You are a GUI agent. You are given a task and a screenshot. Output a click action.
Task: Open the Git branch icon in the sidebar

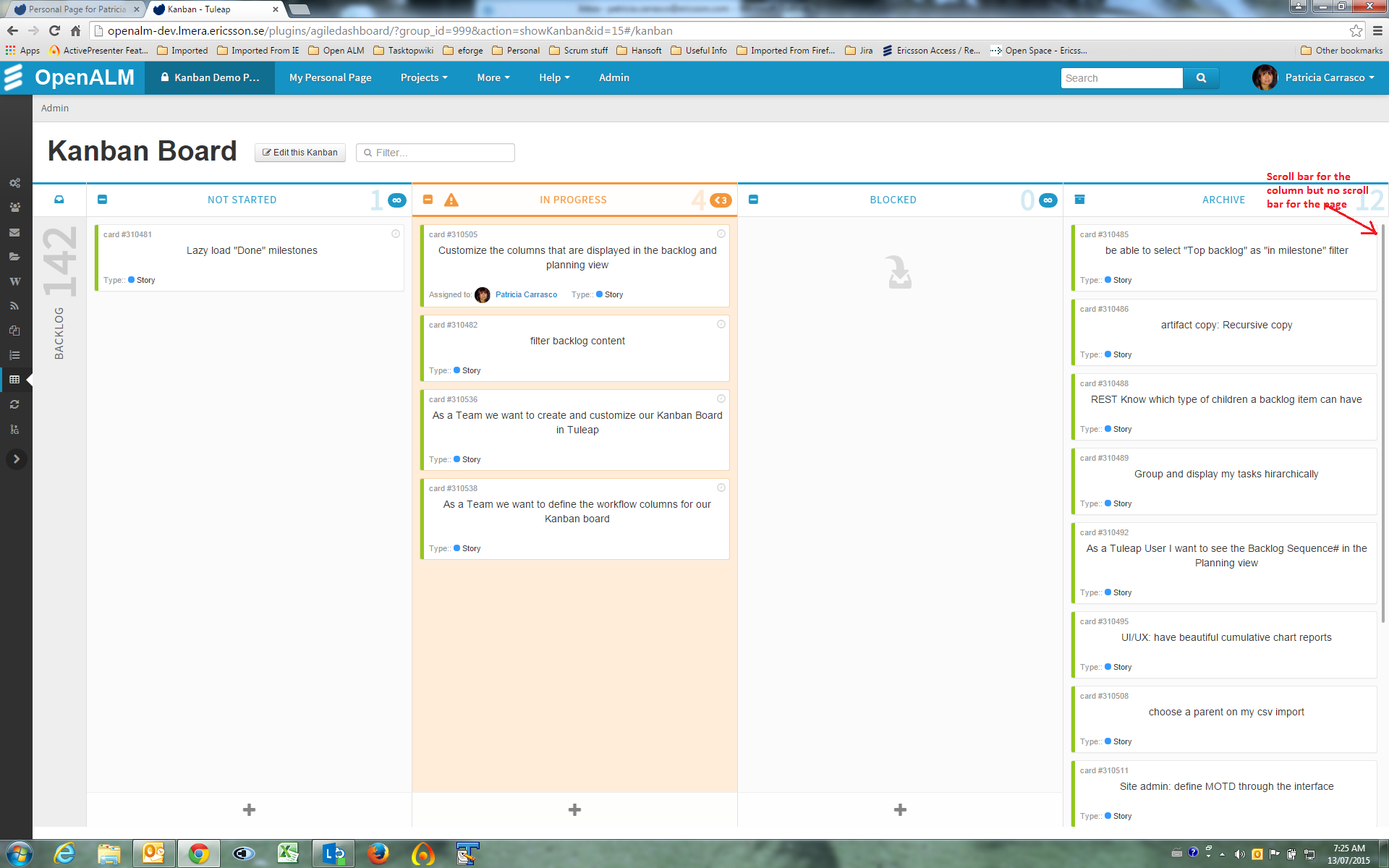[14, 429]
